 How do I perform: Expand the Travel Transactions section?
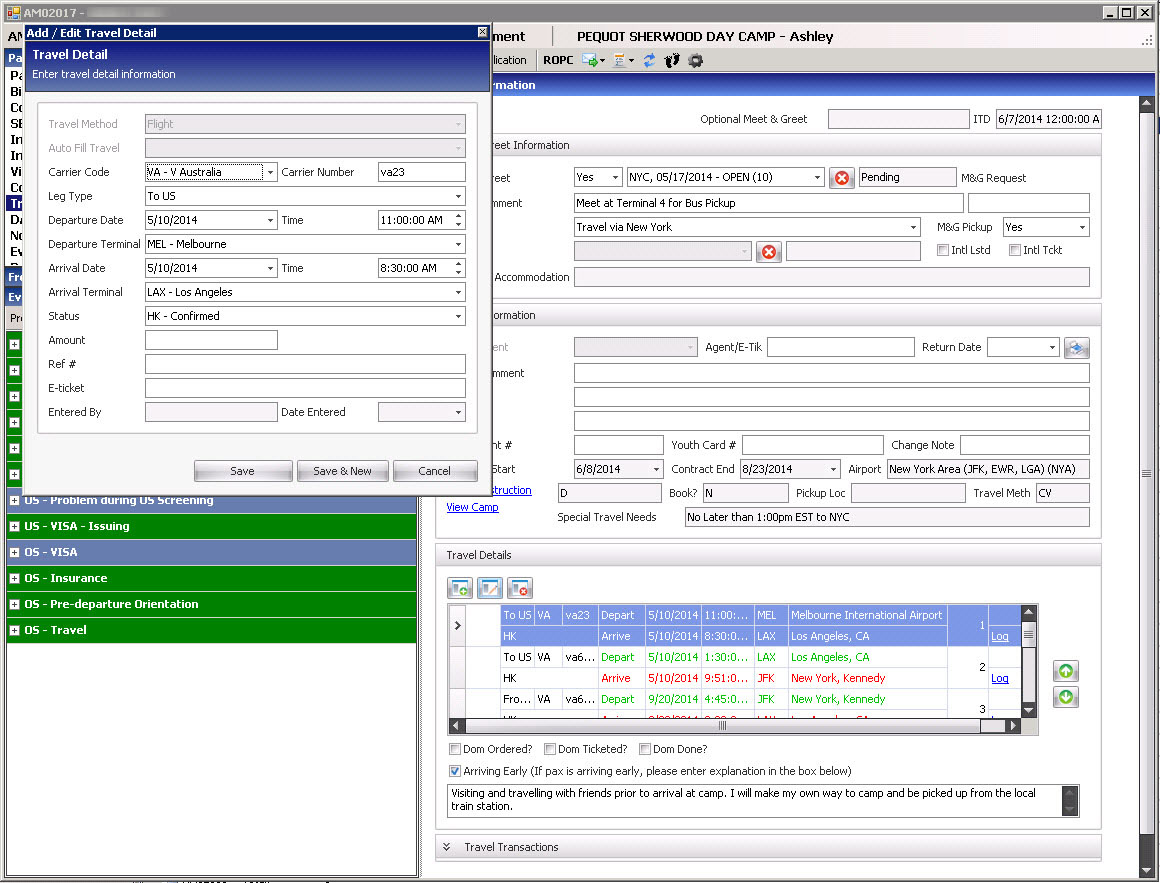click(x=446, y=847)
